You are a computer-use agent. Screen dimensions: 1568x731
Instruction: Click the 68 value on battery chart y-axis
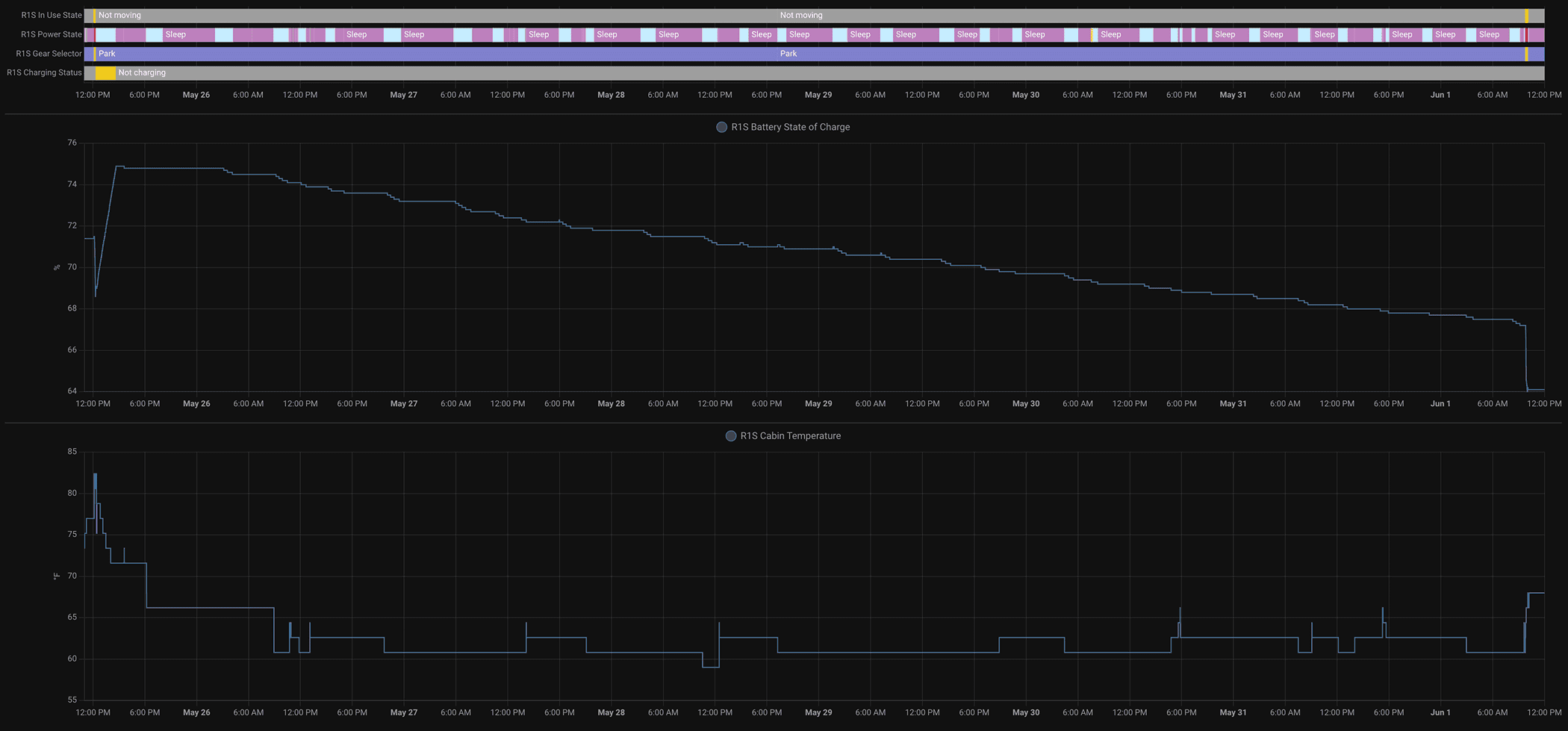[x=72, y=308]
